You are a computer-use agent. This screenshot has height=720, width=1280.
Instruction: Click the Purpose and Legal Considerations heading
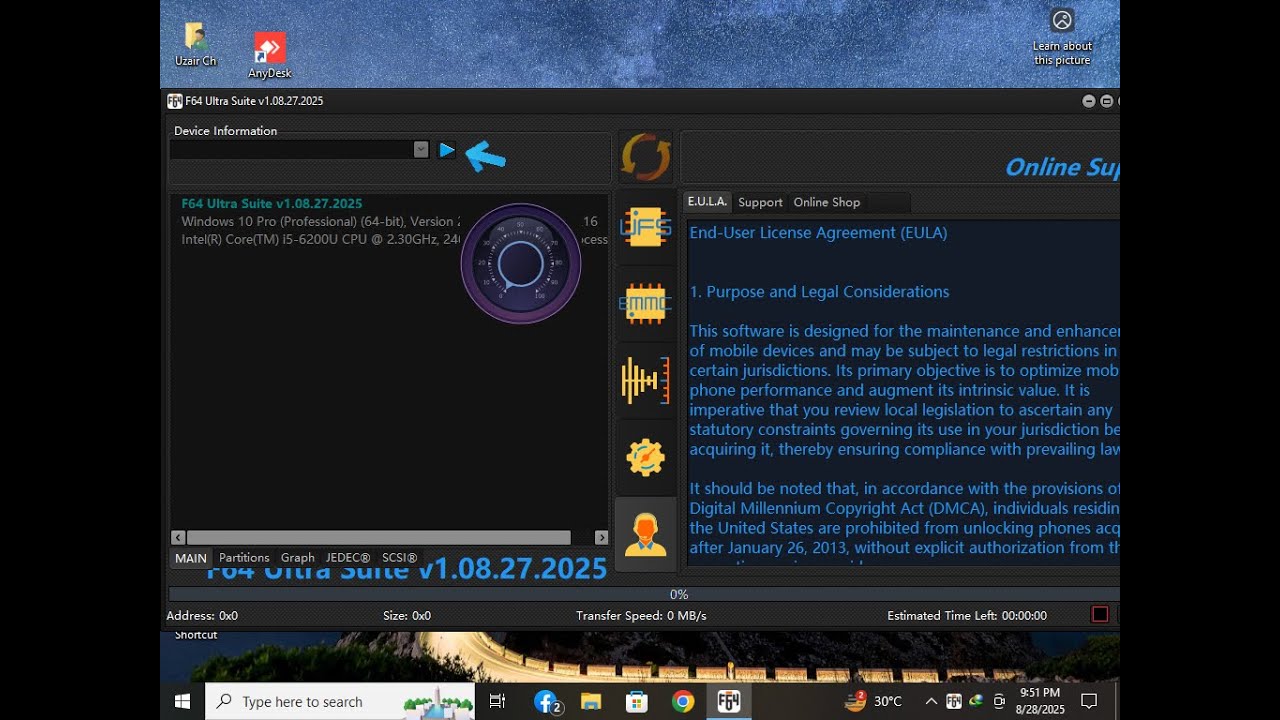(819, 292)
